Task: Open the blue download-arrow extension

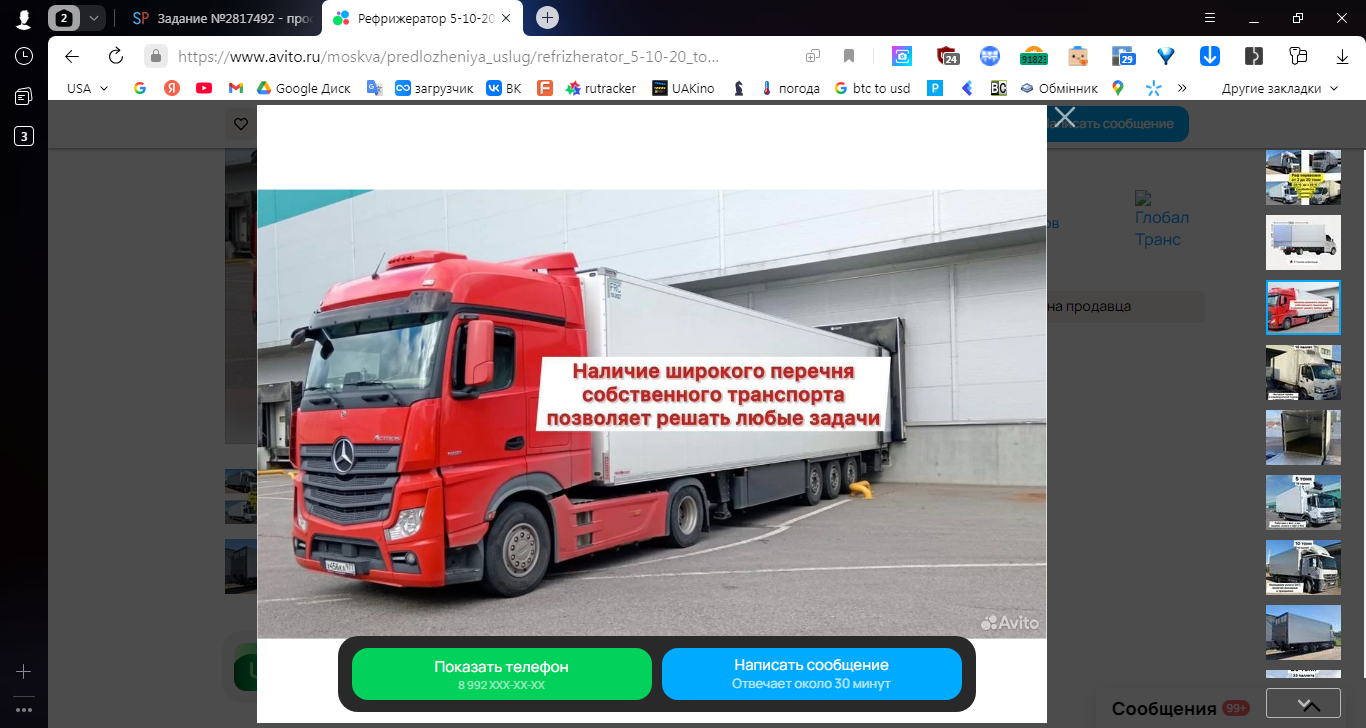Action: click(x=1209, y=56)
